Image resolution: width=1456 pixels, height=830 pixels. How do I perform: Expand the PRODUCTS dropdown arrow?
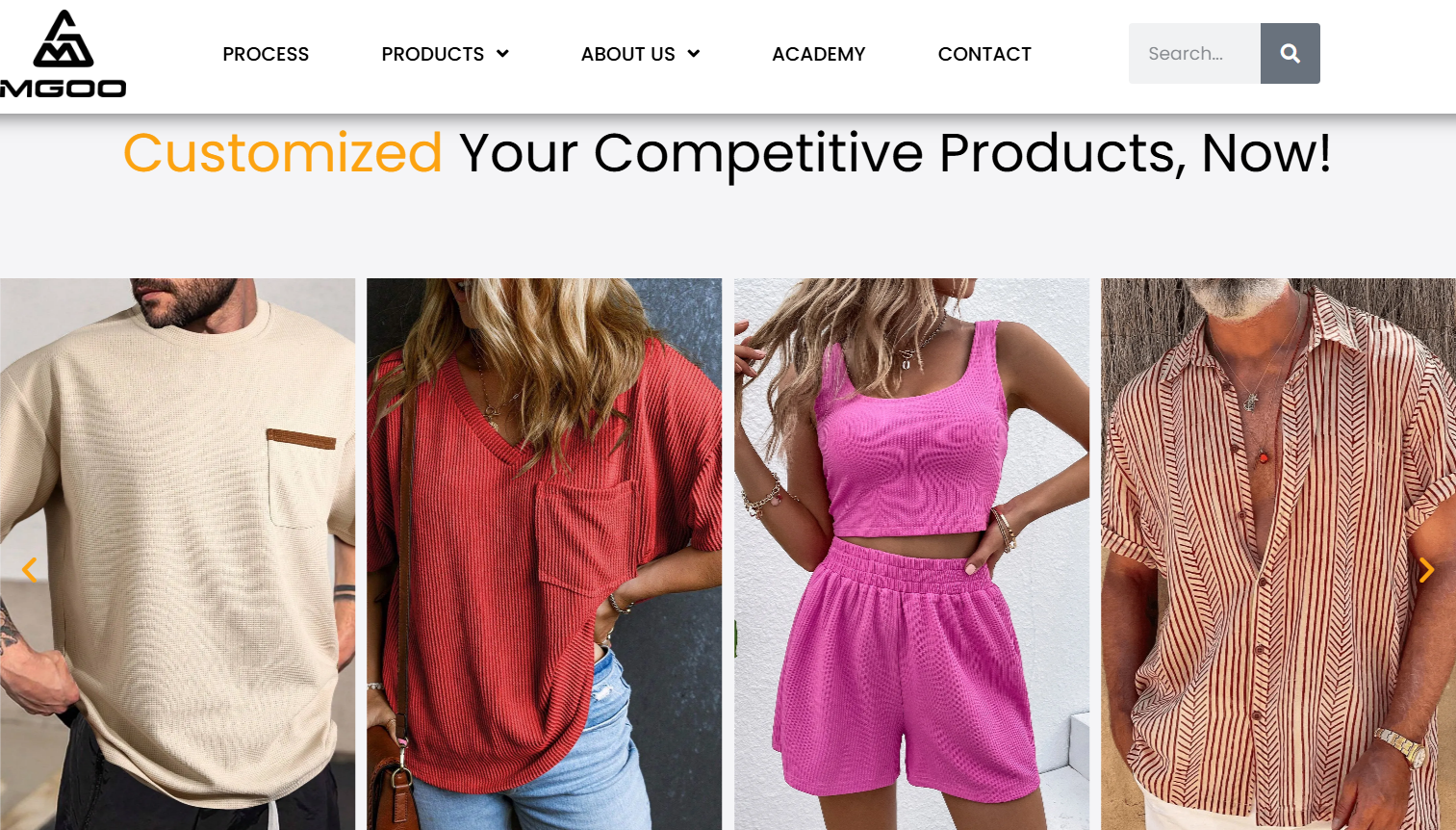click(502, 54)
